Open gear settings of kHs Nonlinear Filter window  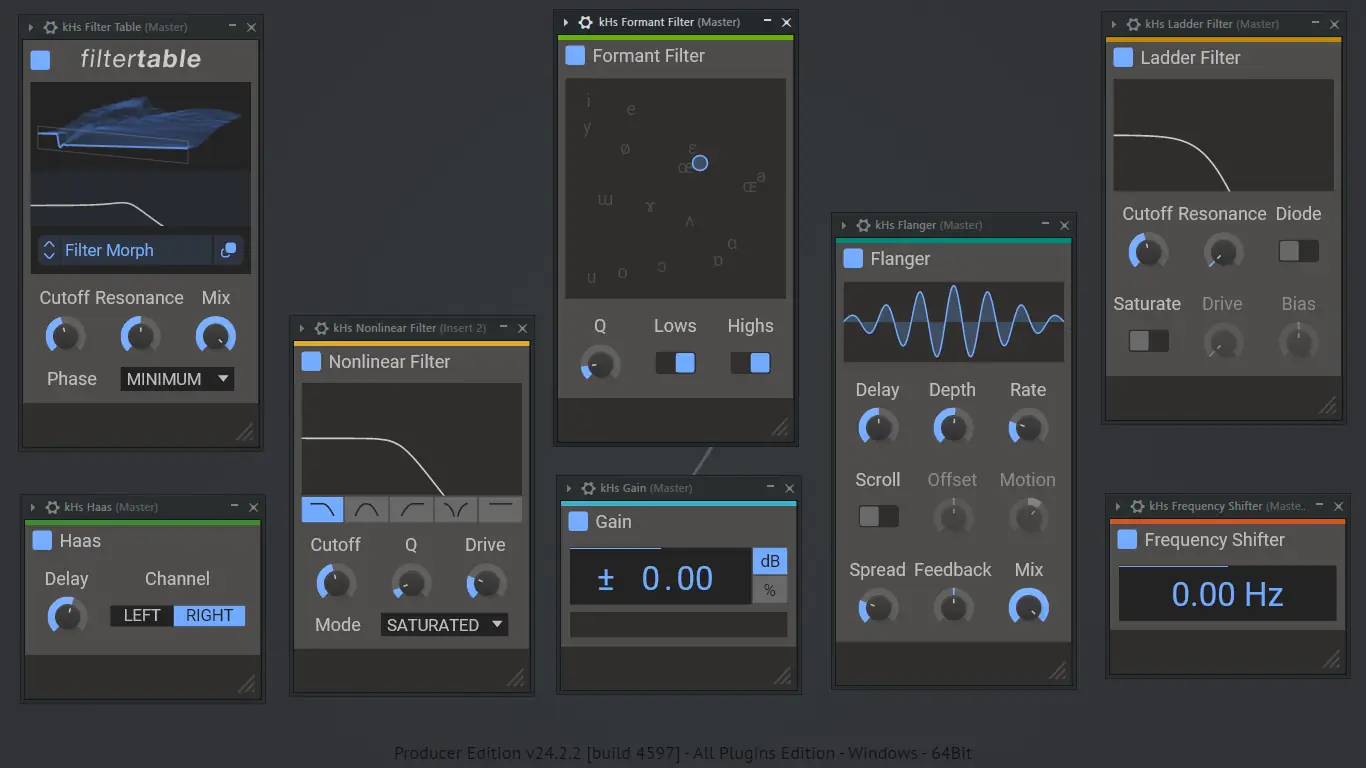tap(321, 328)
